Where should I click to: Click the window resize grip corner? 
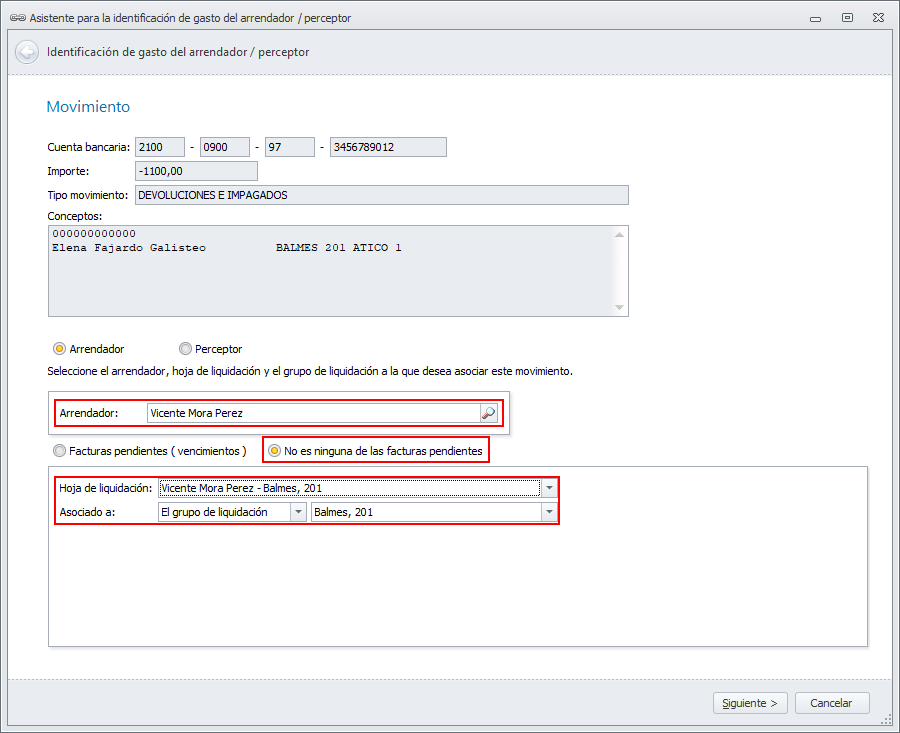887,720
